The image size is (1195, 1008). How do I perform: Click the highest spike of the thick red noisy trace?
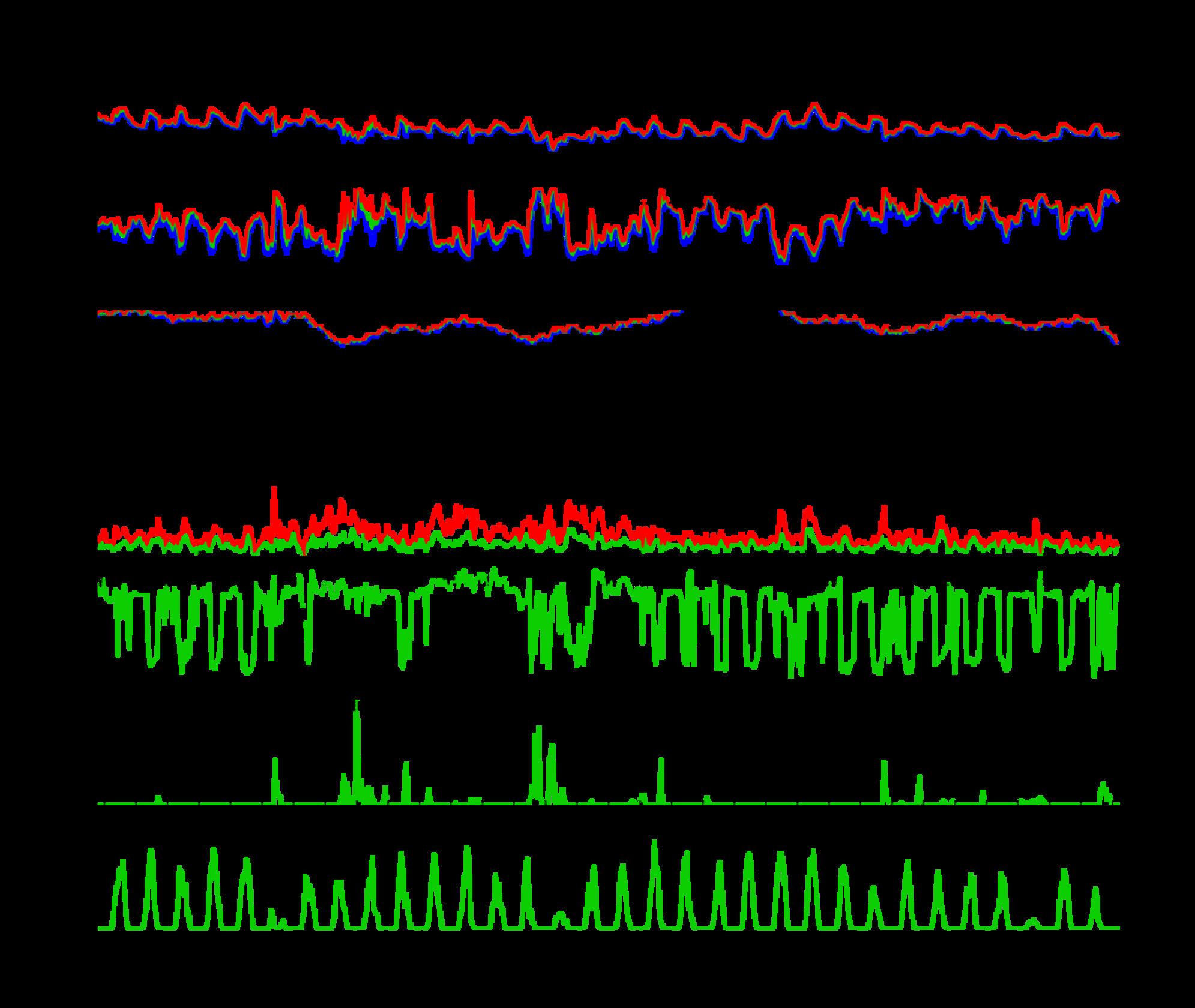coord(274,510)
